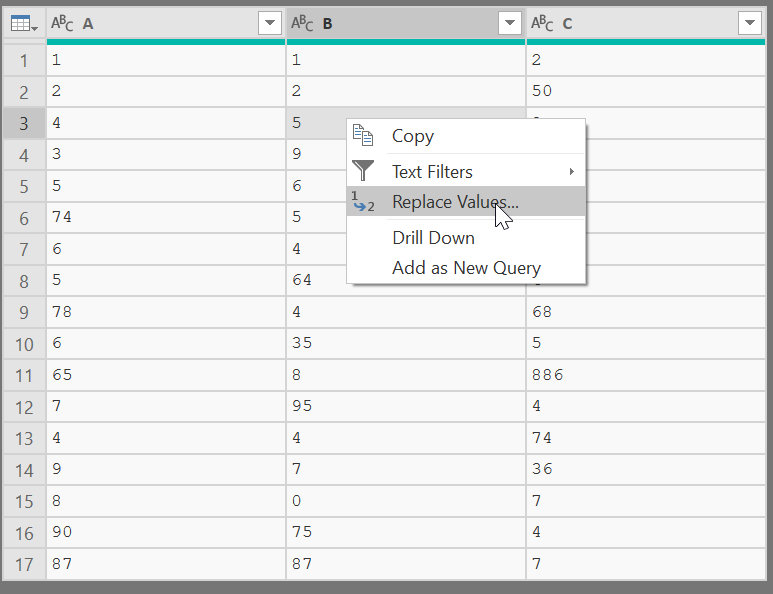Viewport: 773px width, 594px height.
Task: Expand the Text Filters submenu arrow
Action: 571,172
